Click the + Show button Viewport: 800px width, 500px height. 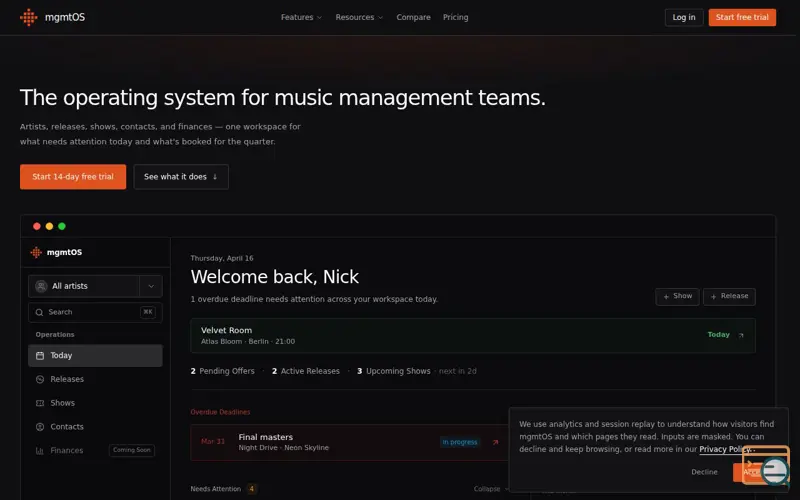677,296
